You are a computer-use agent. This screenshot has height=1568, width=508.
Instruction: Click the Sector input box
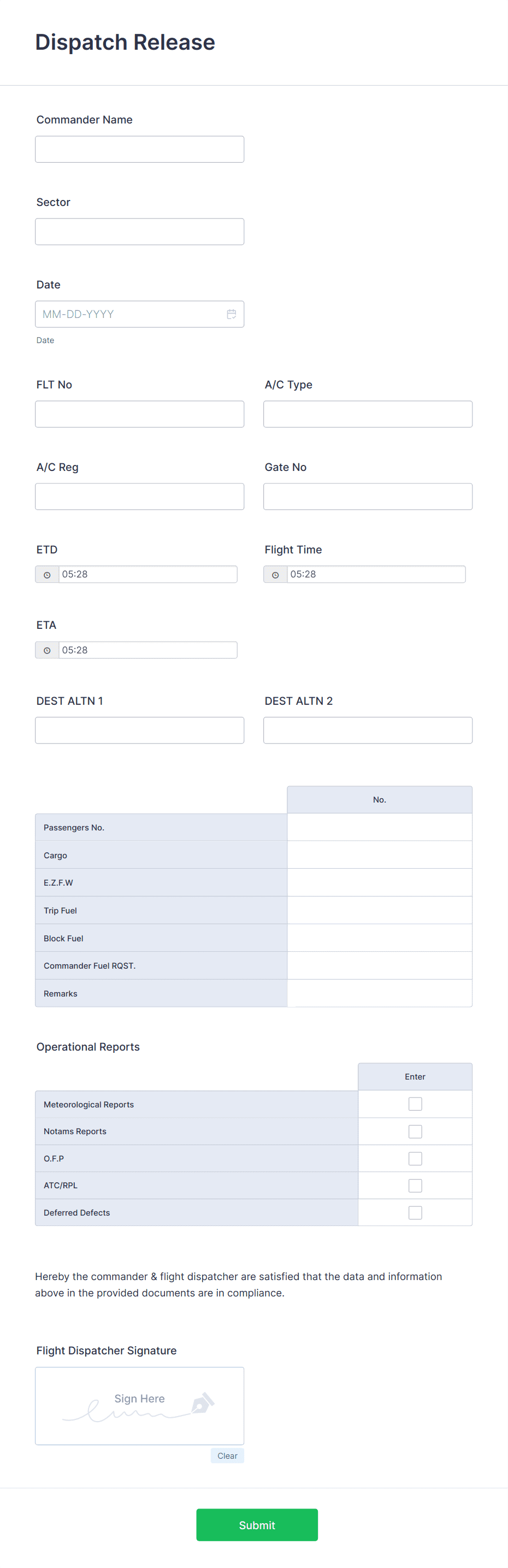(x=139, y=231)
